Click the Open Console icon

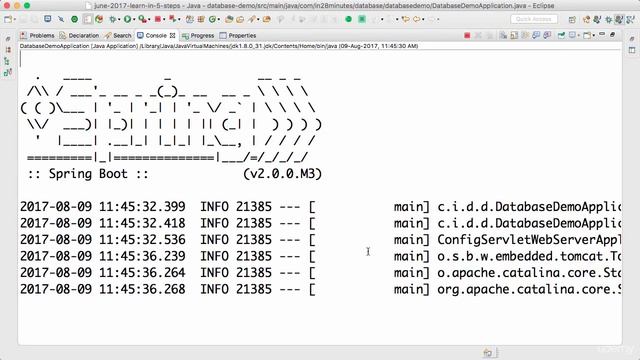(x=587, y=36)
